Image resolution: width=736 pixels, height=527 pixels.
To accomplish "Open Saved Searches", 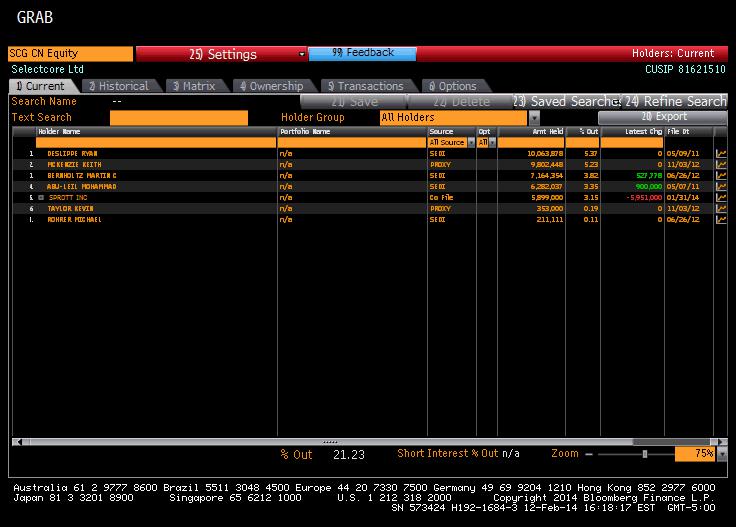I will pos(567,101).
